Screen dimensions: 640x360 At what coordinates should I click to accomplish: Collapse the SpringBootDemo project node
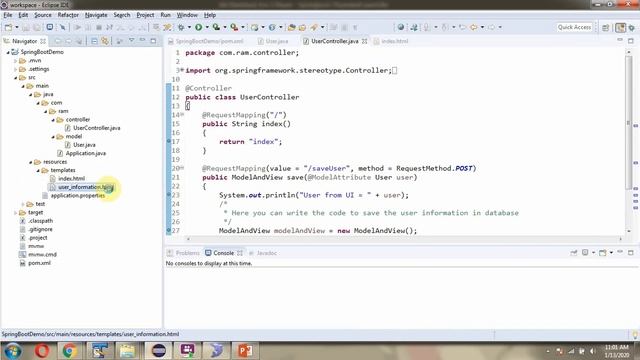[x=8, y=52]
